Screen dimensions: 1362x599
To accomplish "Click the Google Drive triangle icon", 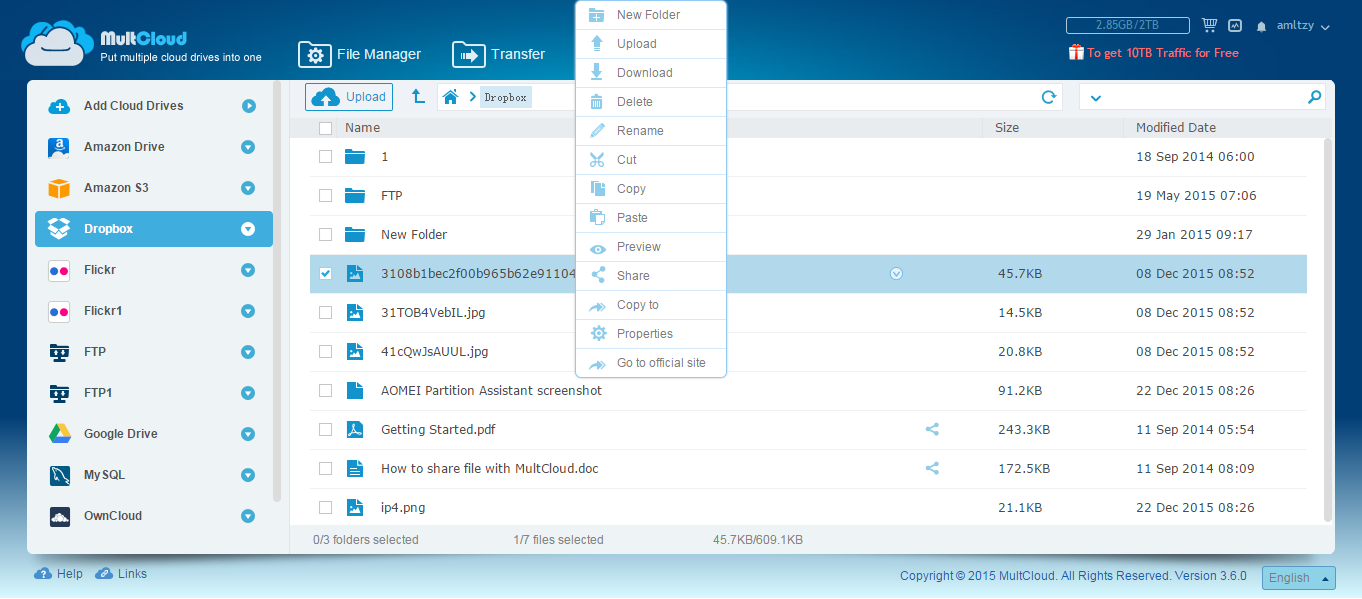I will [x=59, y=434].
